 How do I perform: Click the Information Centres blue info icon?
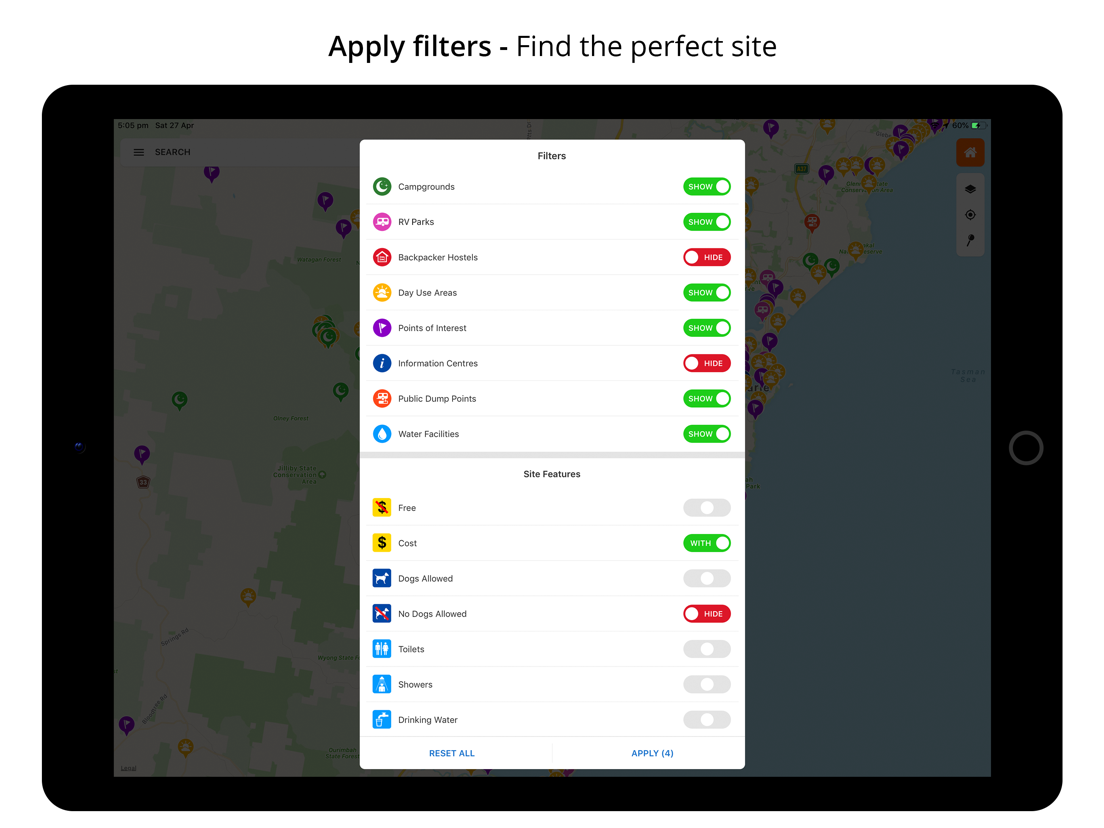(x=382, y=363)
